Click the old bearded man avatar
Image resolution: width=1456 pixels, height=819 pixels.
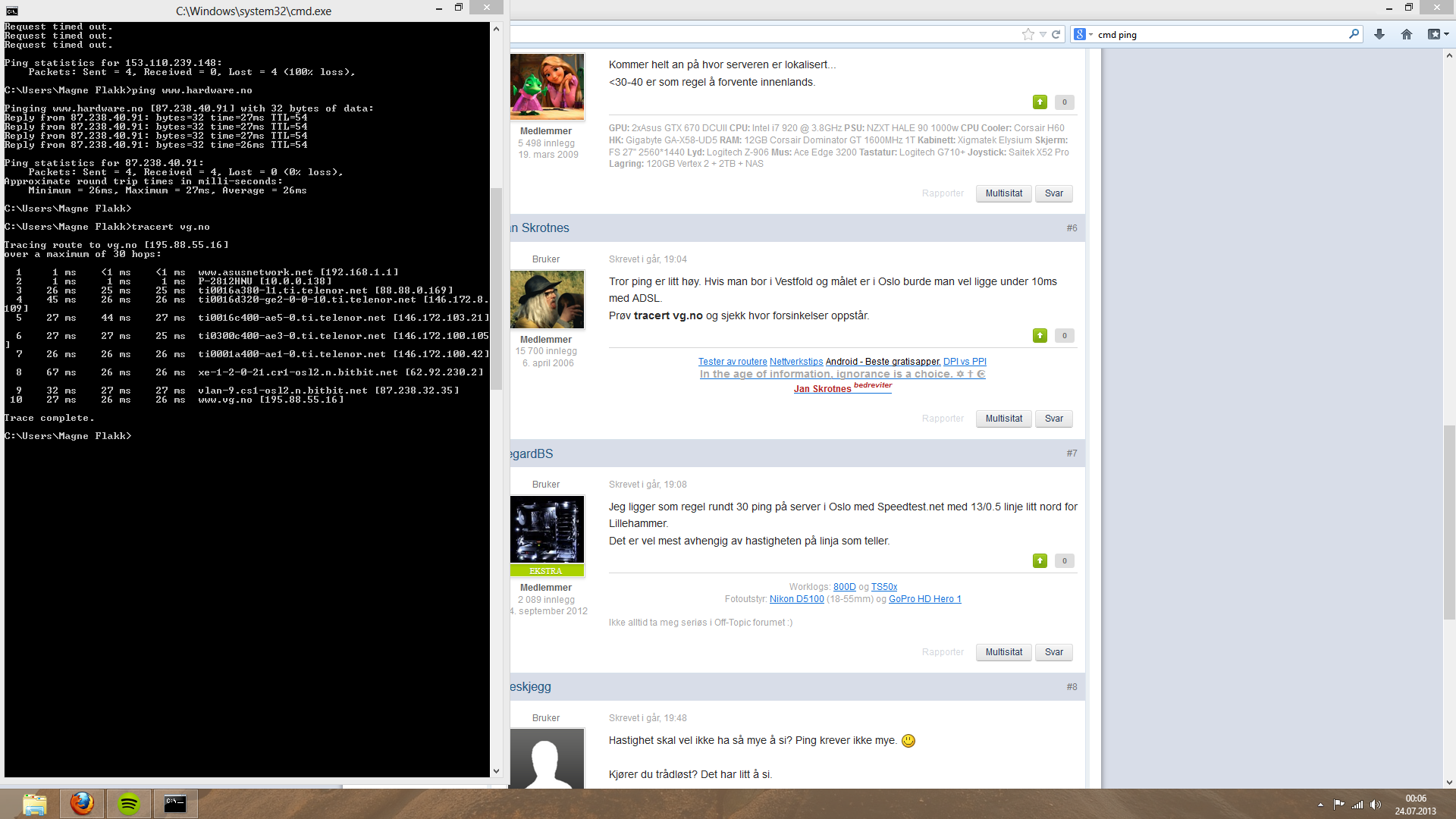tap(547, 299)
